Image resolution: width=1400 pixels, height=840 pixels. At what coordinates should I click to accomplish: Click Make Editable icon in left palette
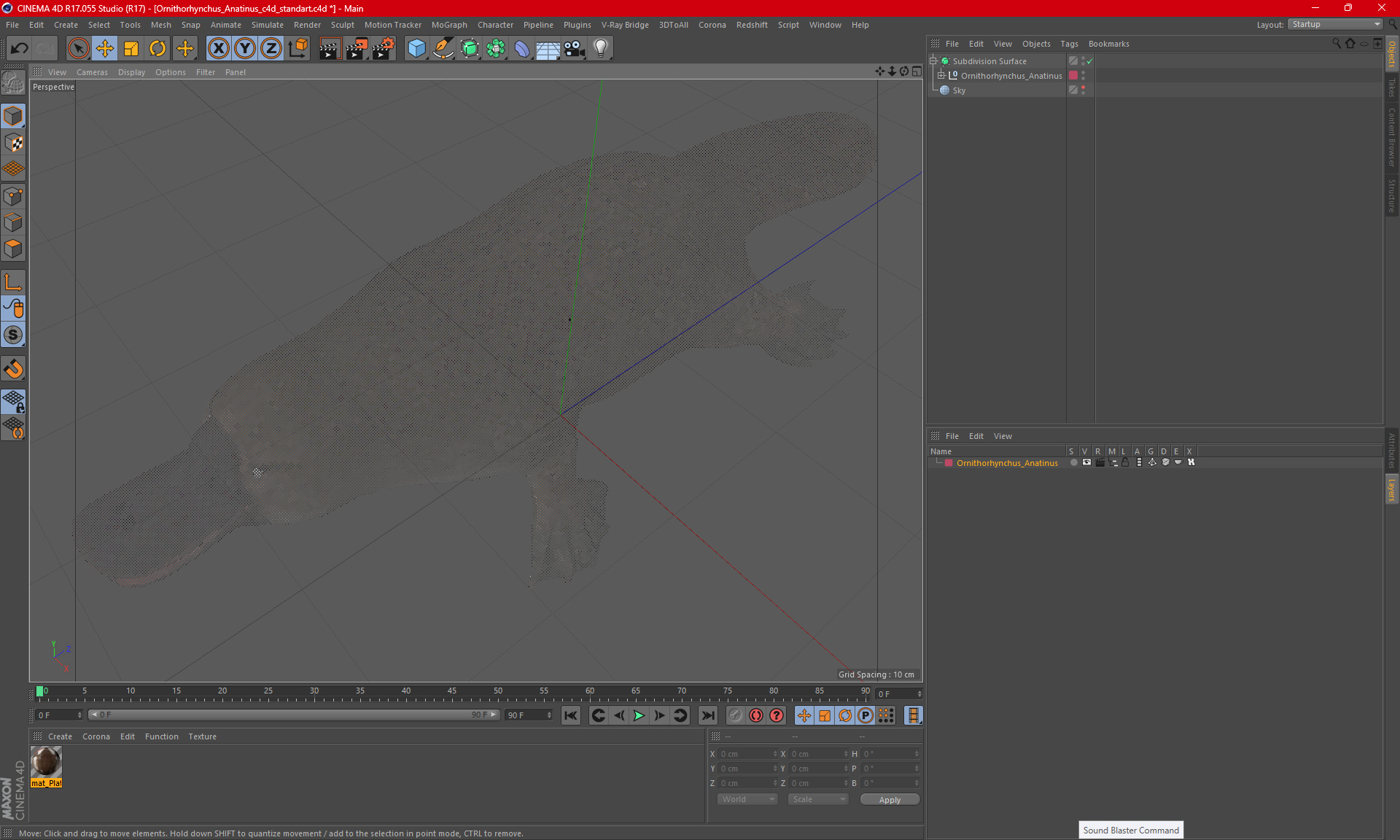(x=13, y=83)
